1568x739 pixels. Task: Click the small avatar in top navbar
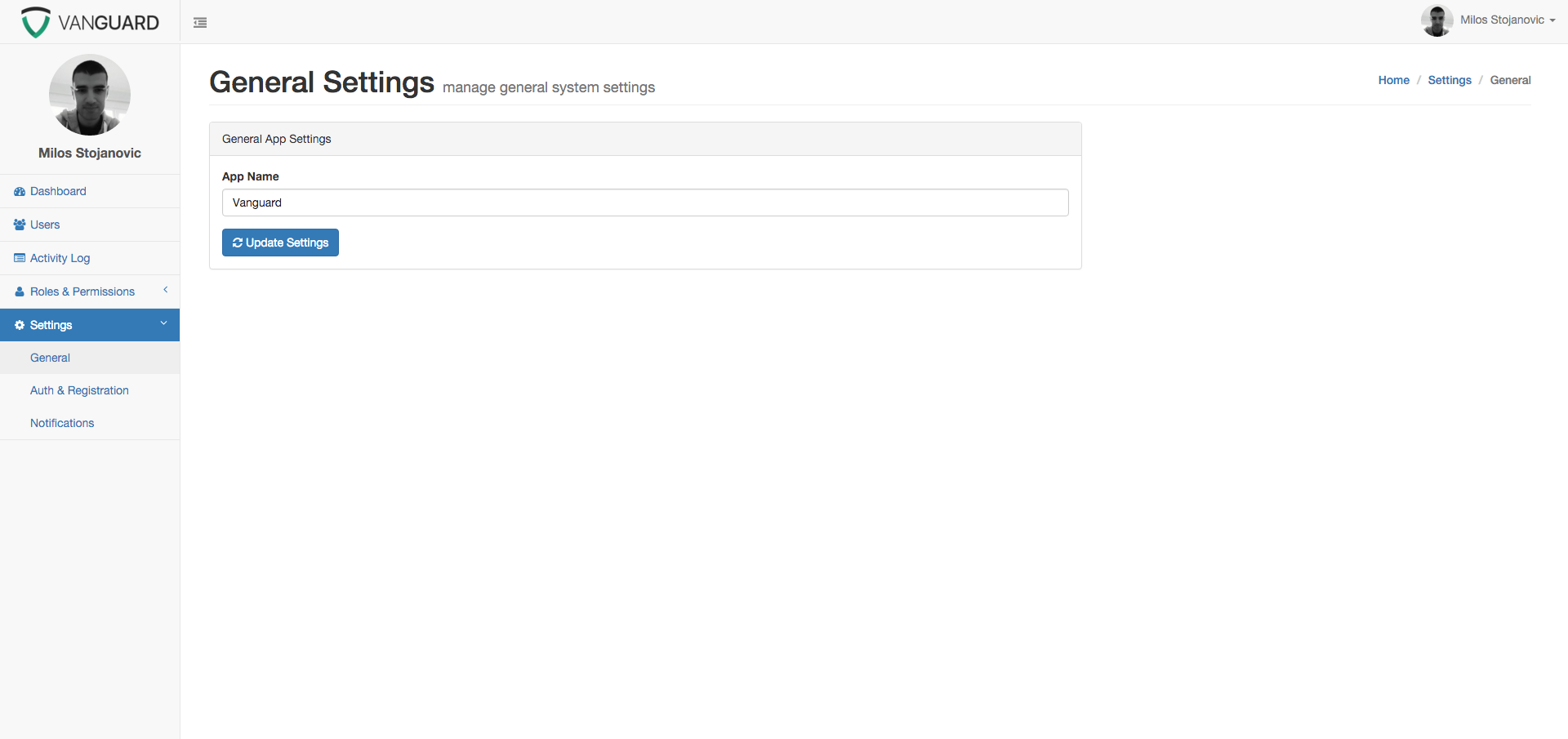(1437, 20)
